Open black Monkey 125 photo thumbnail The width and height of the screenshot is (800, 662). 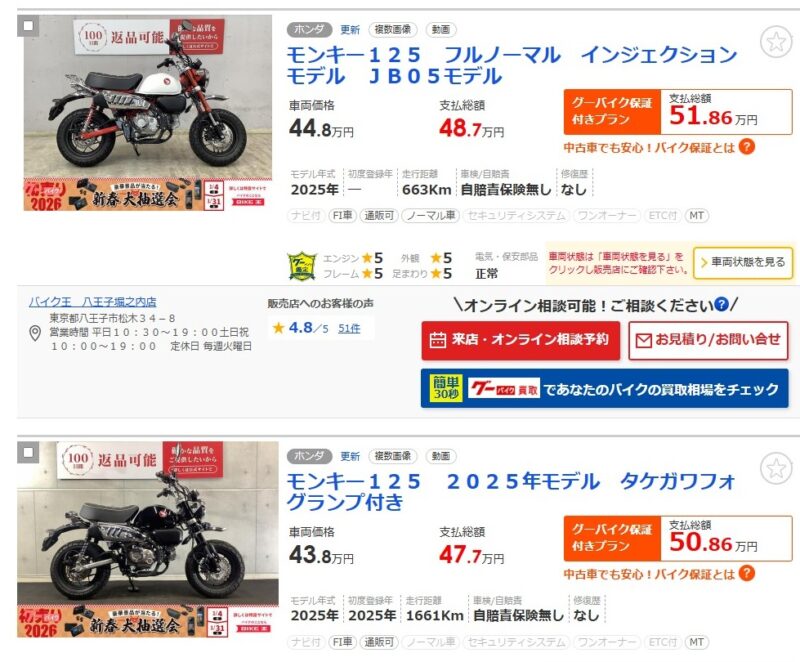[x=148, y=539]
